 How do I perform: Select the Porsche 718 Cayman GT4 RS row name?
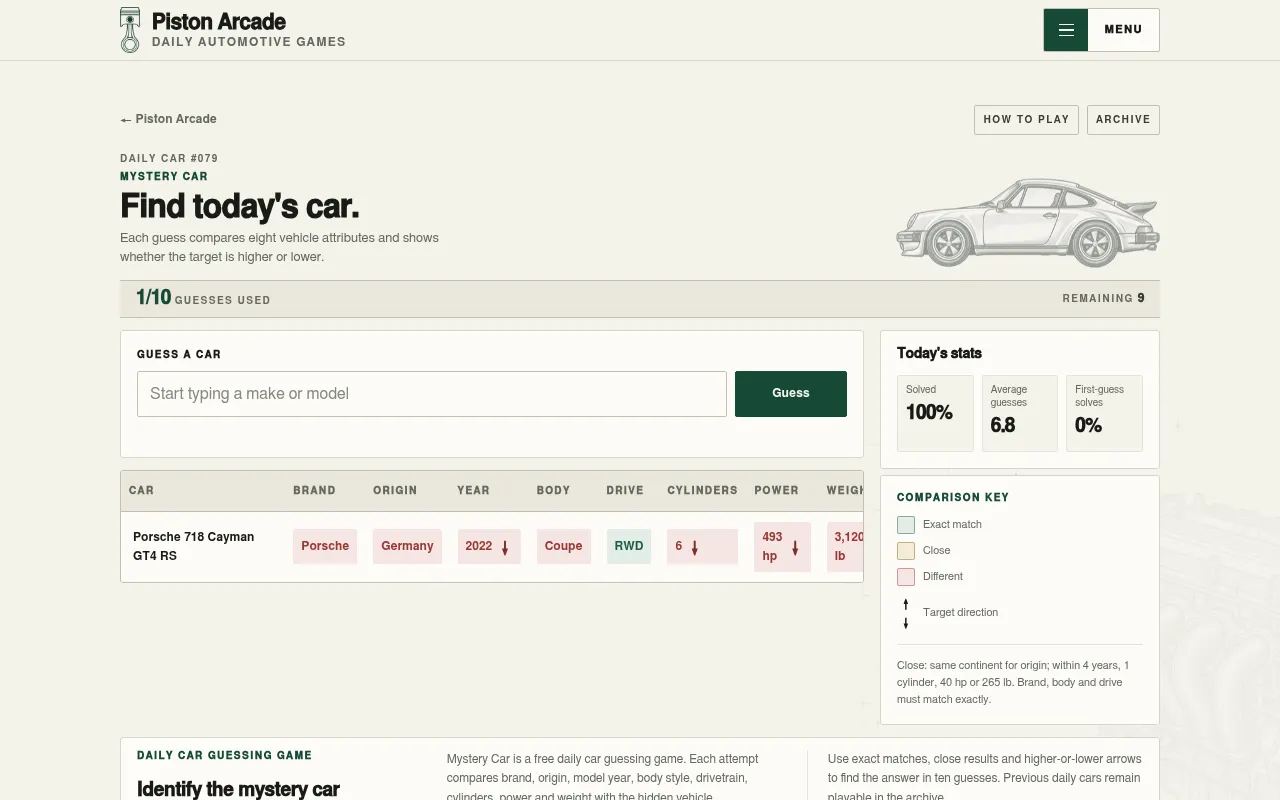tap(194, 546)
